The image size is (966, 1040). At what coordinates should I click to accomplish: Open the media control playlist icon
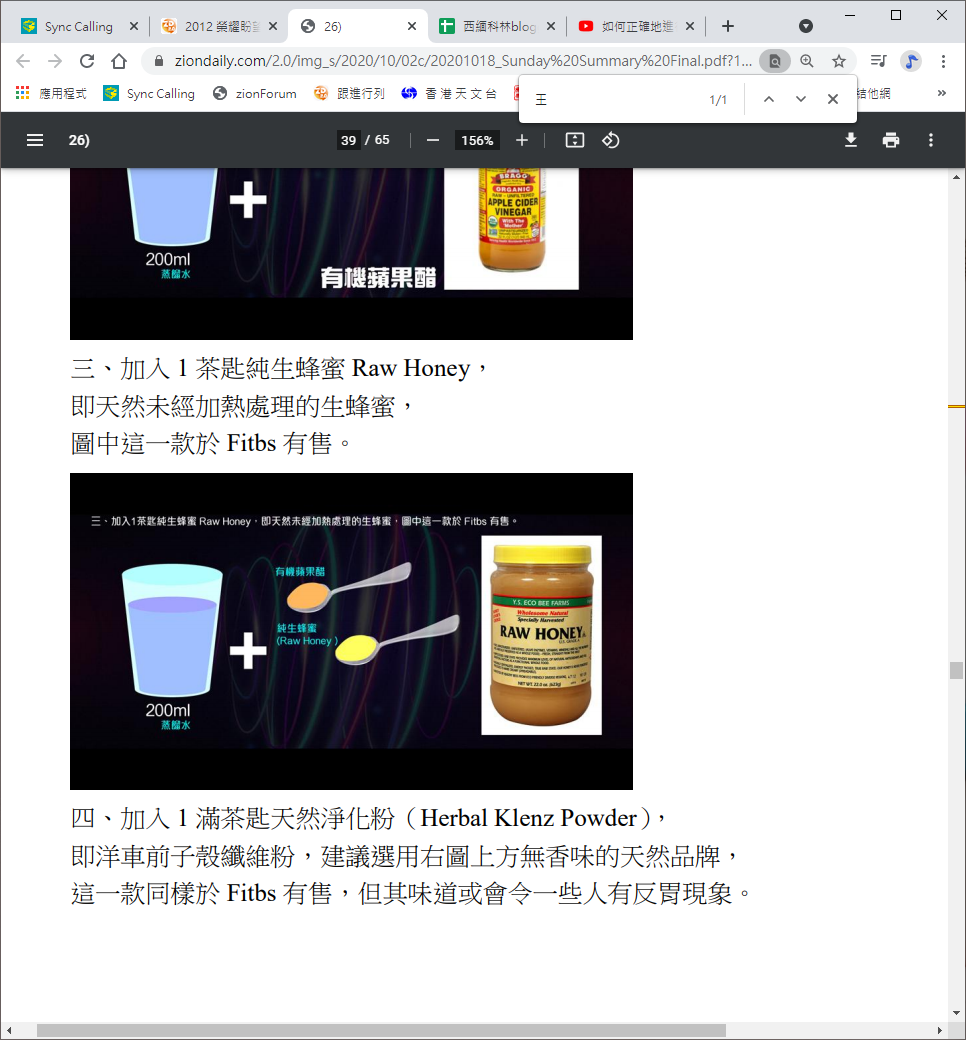(878, 61)
